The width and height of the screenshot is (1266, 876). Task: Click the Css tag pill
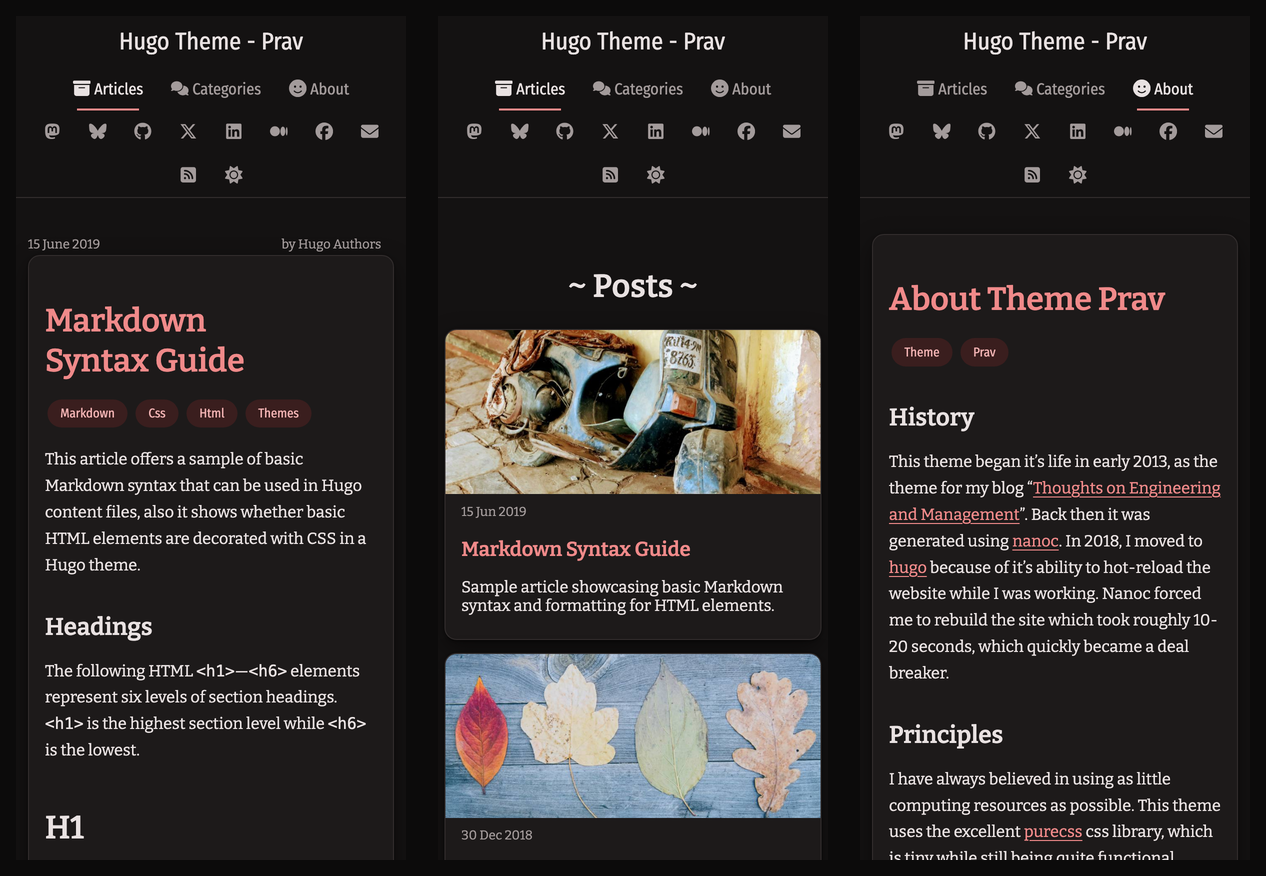pyautogui.click(x=157, y=413)
